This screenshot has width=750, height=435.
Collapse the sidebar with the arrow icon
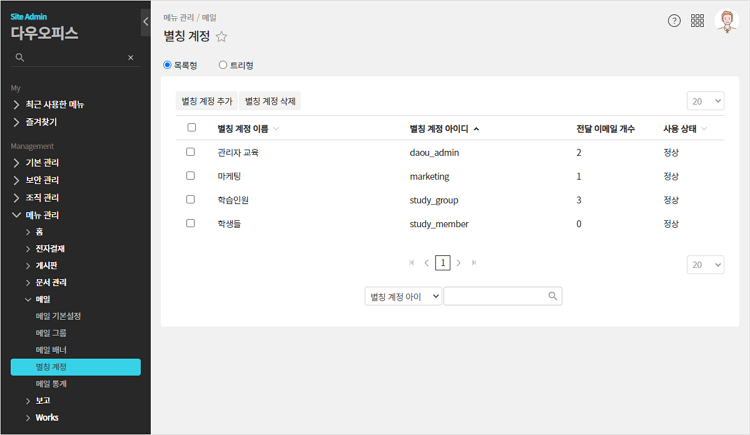(x=146, y=21)
